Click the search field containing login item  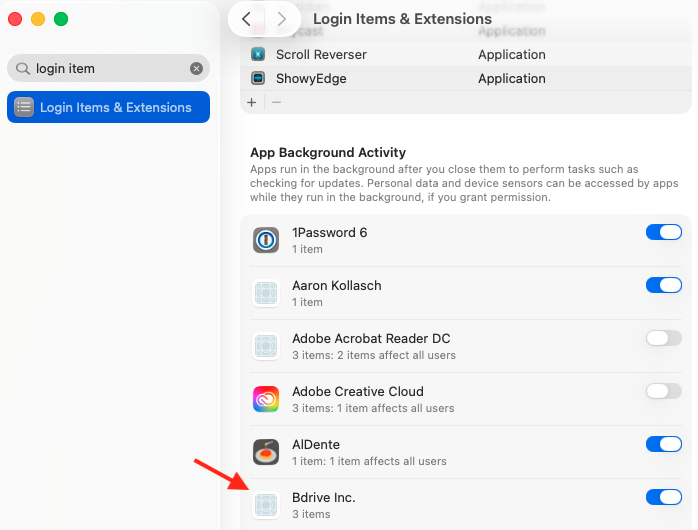105,68
